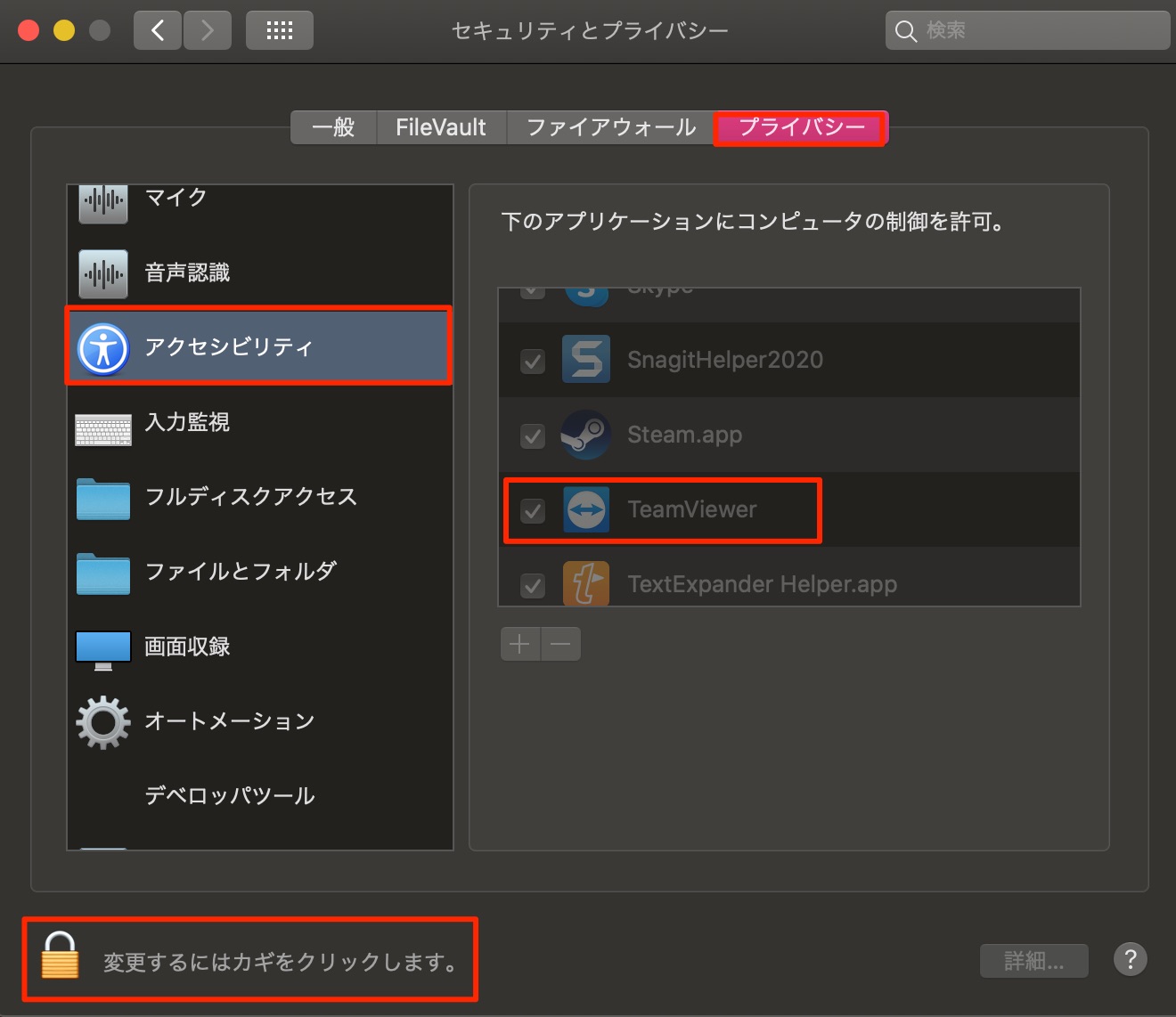Select 画面収録 in the privacy list
1176x1017 pixels.
point(260,647)
